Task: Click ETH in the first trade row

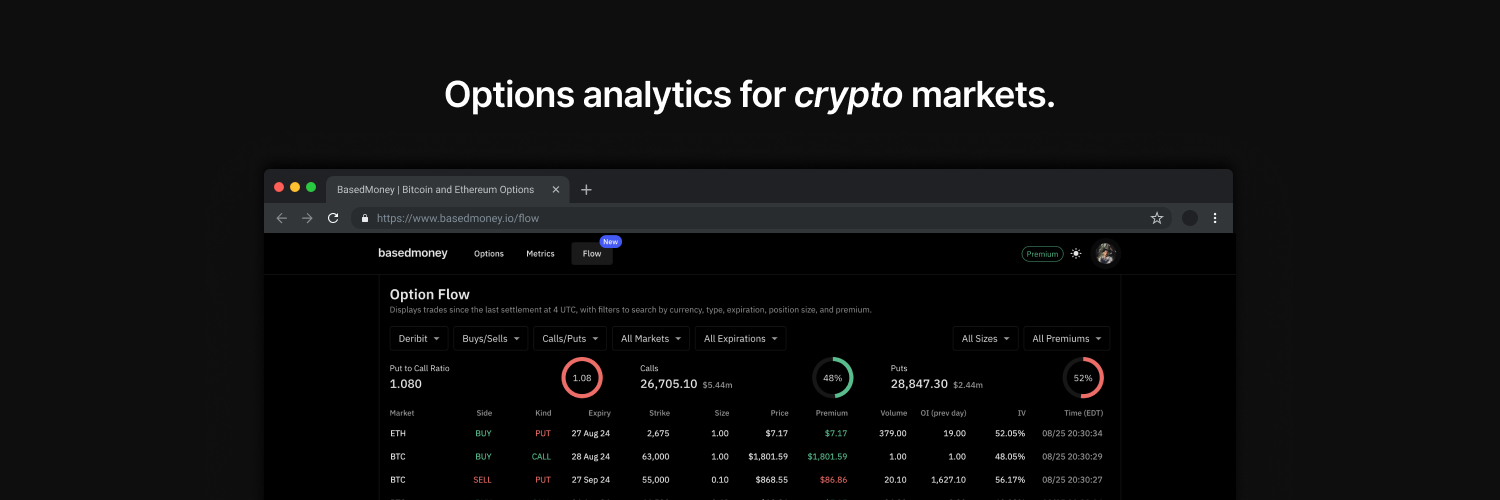Action: point(398,433)
